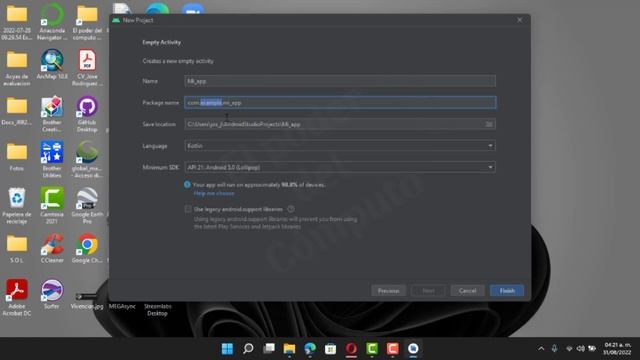This screenshot has height=360, width=640.
Task: Select the Brother Creative desktop icon
Action: pyautogui.click(x=52, y=114)
